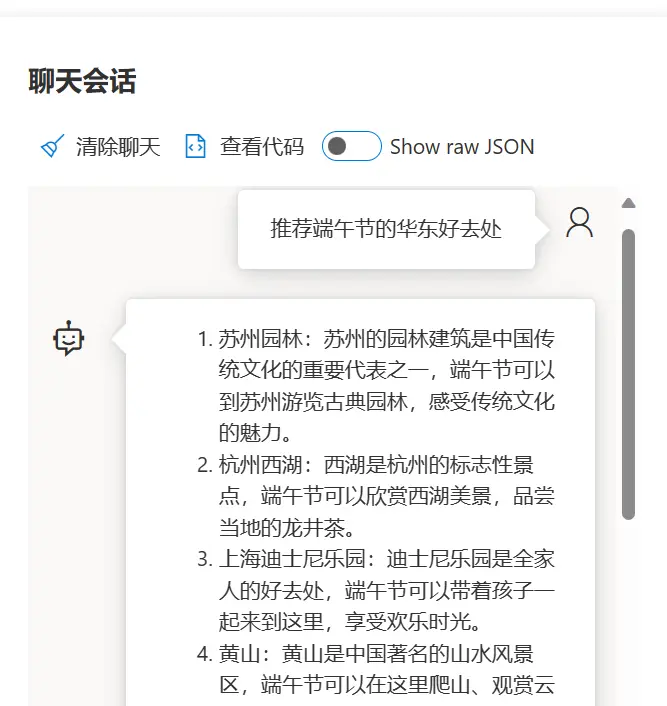Viewport: 667px width, 706px height.
Task: Toggle the Show raw JSON switch
Action: coord(352,146)
